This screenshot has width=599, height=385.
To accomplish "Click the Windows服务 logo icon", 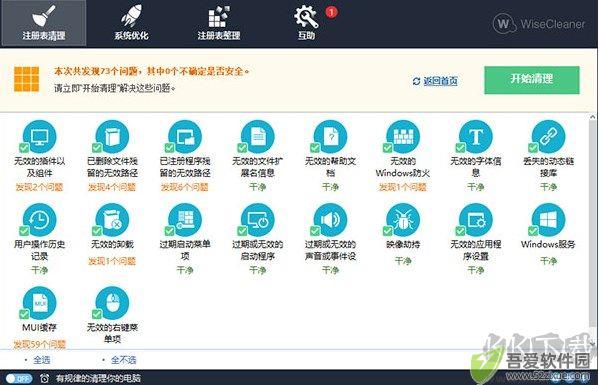I will [549, 220].
